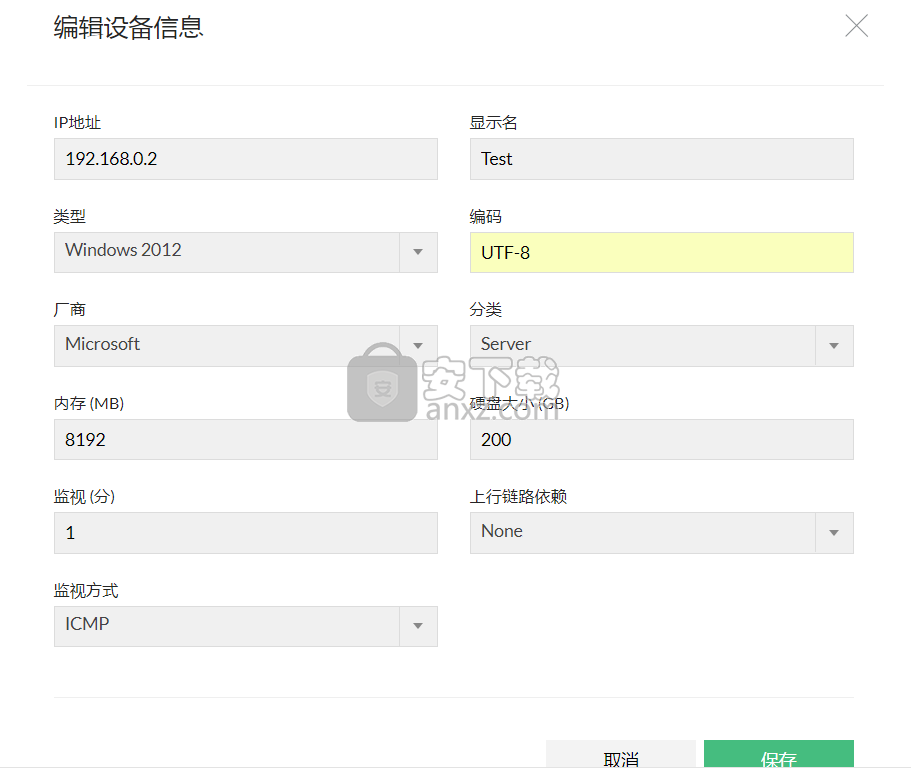Click the 内存 (MB) label

(89, 403)
